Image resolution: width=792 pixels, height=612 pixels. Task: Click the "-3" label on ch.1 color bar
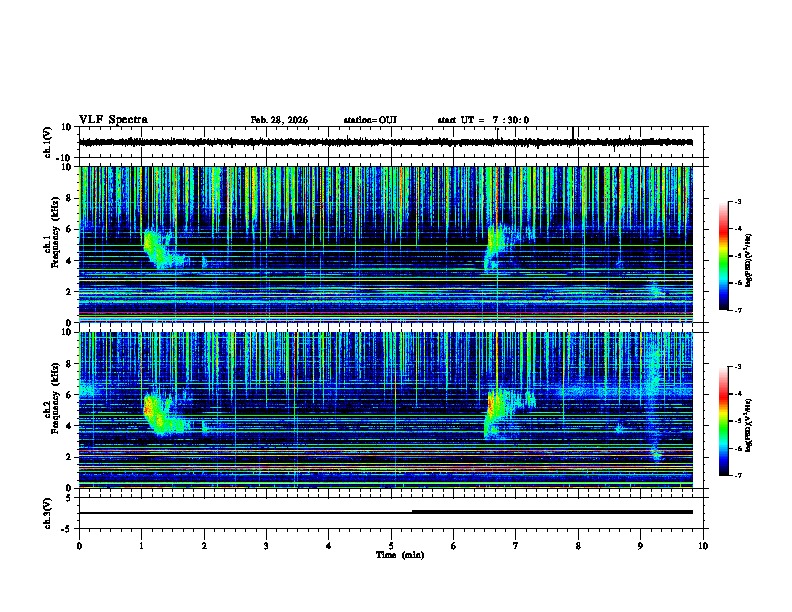[738, 201]
